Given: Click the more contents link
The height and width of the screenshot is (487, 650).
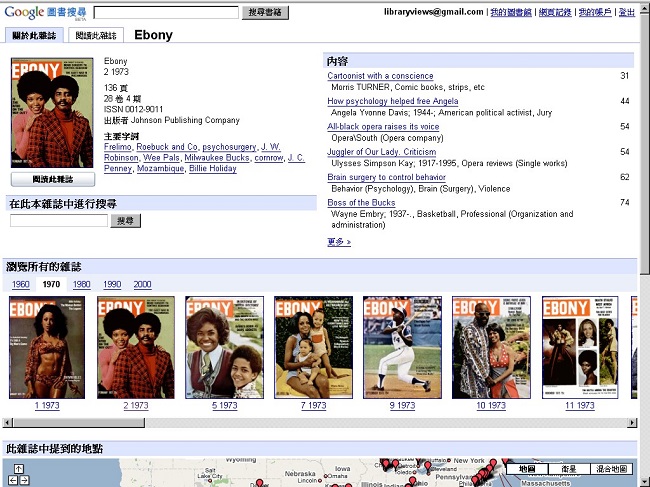Looking at the screenshot, I should 339,242.
